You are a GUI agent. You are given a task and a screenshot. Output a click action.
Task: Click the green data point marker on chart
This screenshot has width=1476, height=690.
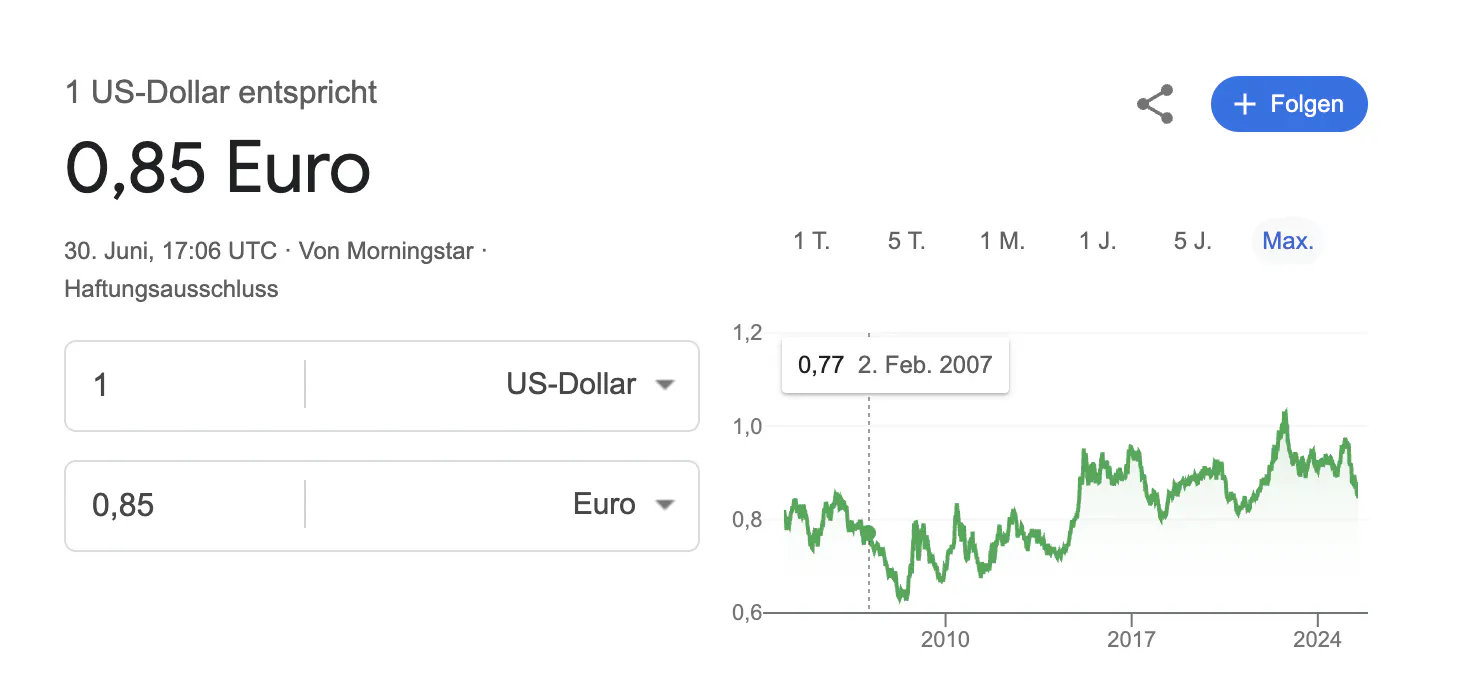coord(869,533)
